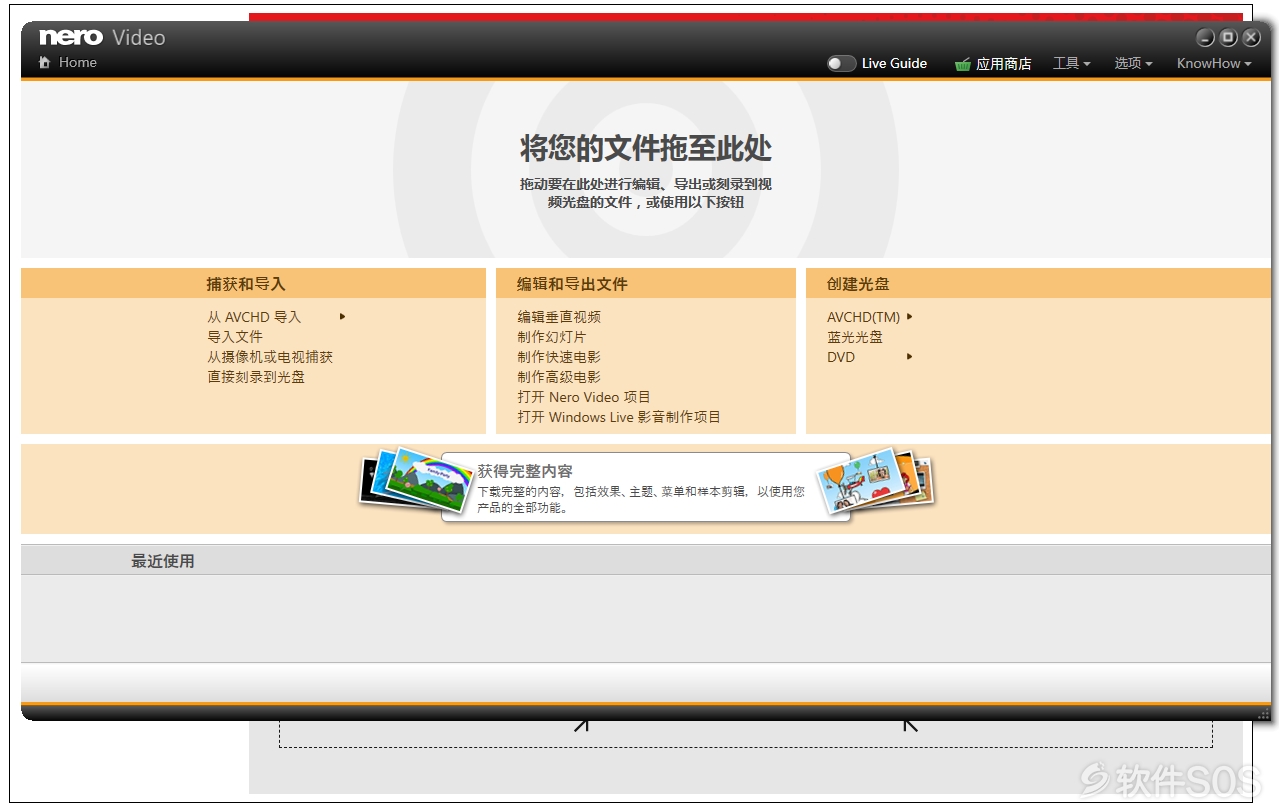1279x812 pixels.
Task: Select 制作幻灯片
Action: click(552, 337)
